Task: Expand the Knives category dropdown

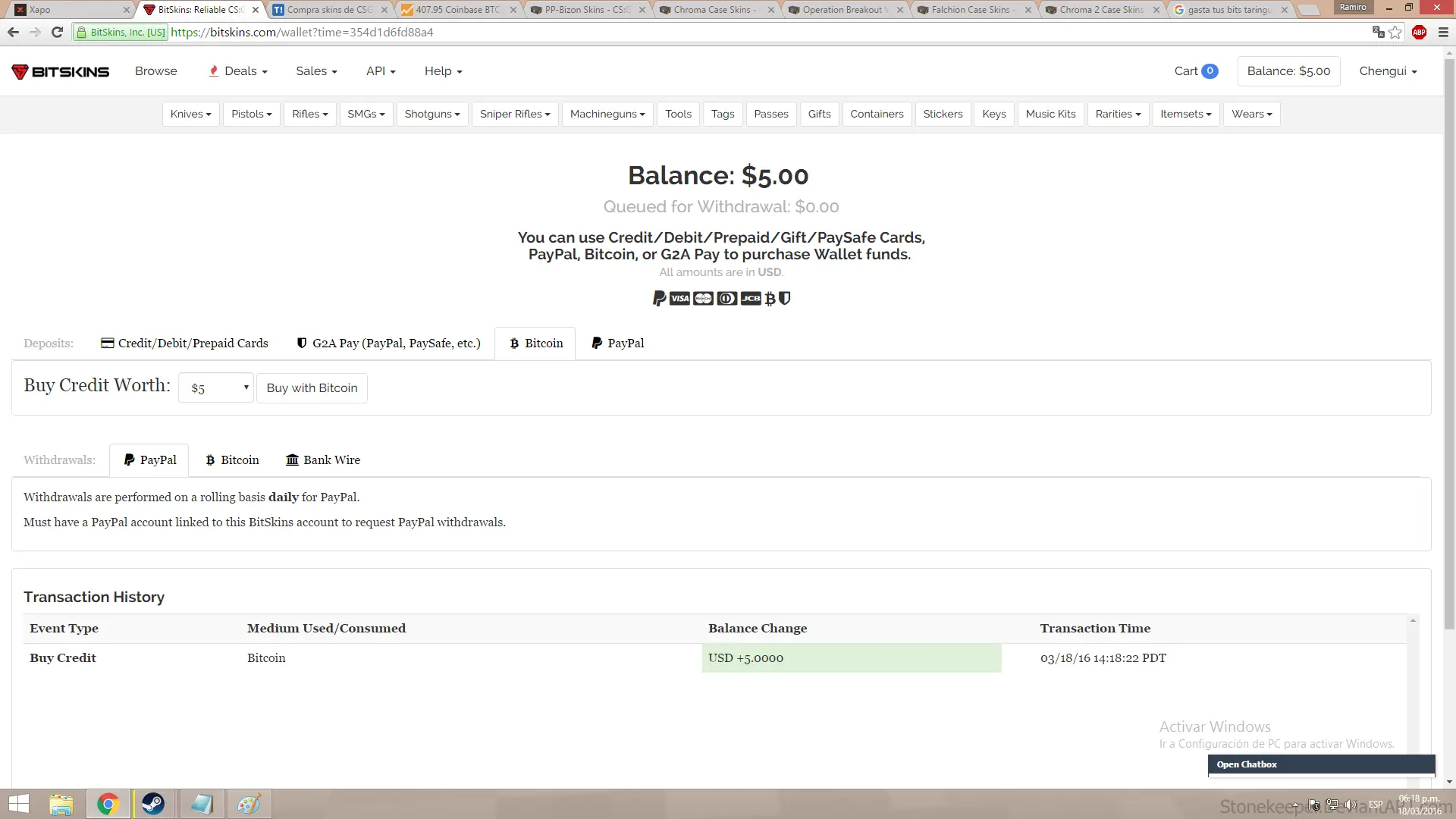Action: (x=190, y=114)
